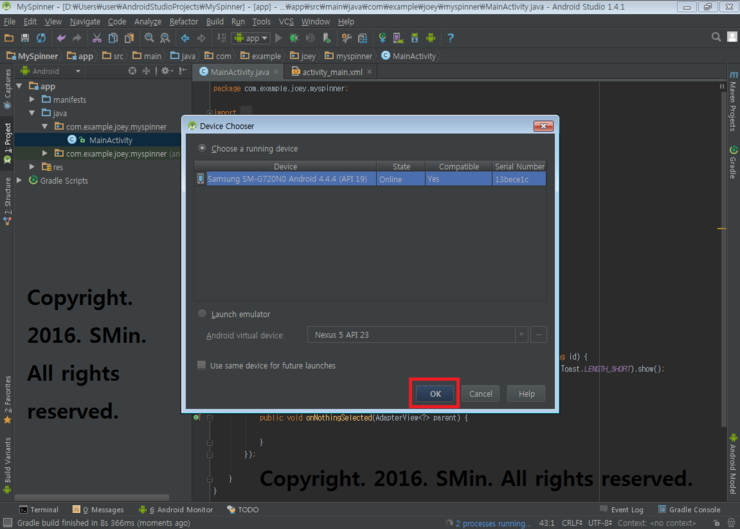Open the AVD Manager icon
Image resolution: width=740 pixels, height=529 pixels.
398,38
